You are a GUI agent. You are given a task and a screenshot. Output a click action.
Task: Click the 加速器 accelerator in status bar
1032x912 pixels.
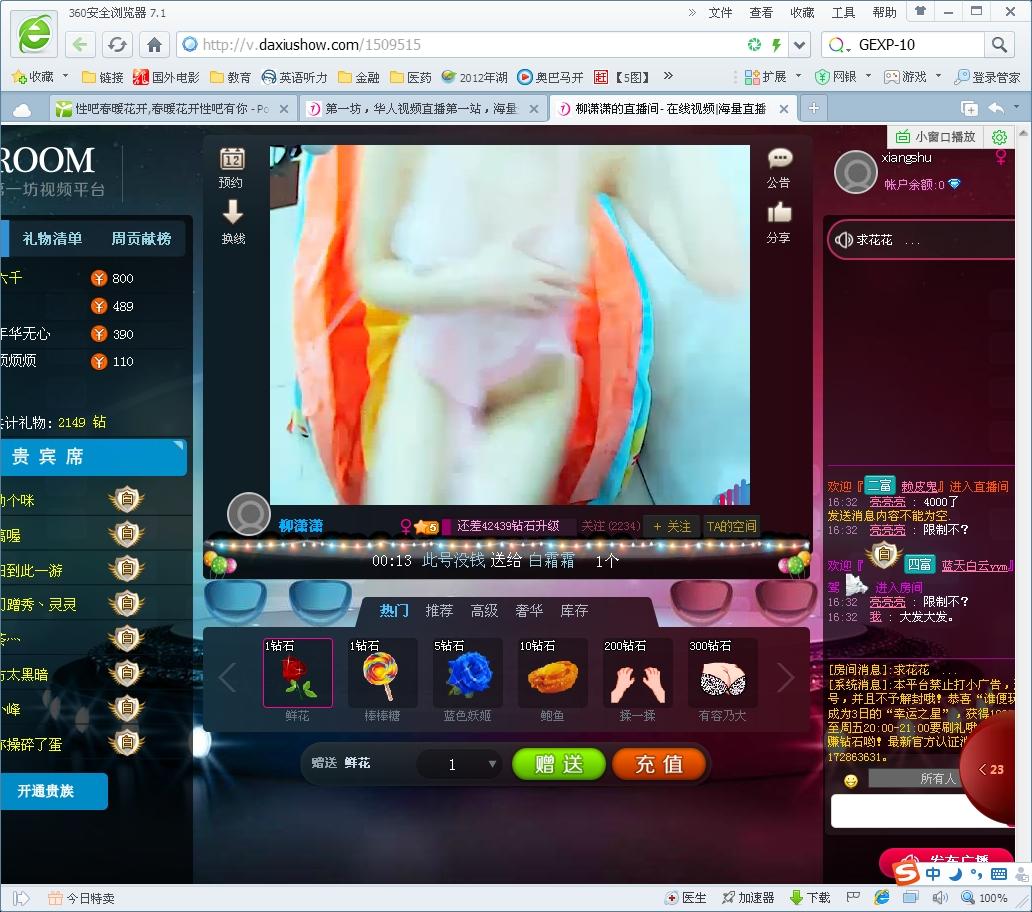click(x=748, y=898)
